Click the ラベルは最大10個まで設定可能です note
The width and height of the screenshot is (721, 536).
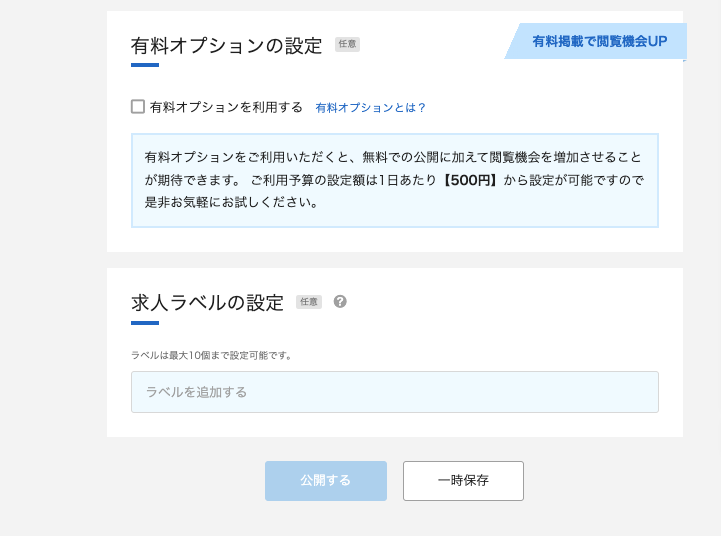[211, 355]
